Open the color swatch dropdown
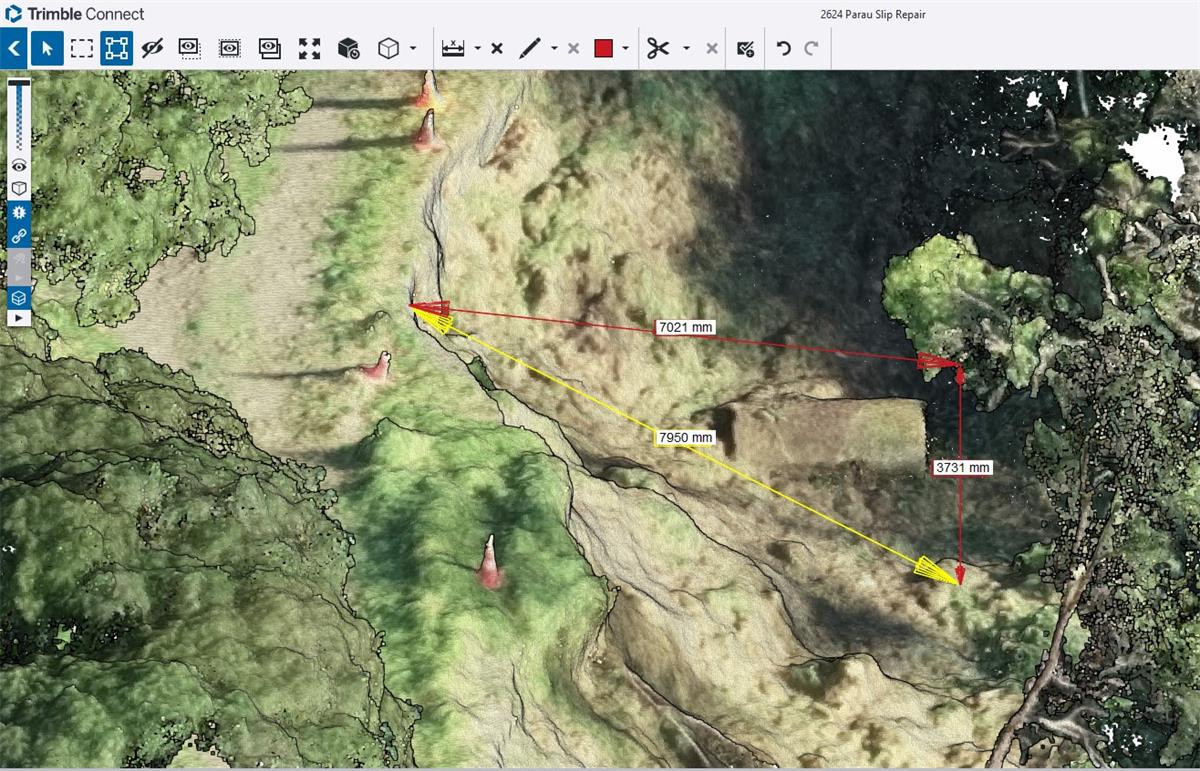This screenshot has width=1200, height=771. click(x=625, y=48)
